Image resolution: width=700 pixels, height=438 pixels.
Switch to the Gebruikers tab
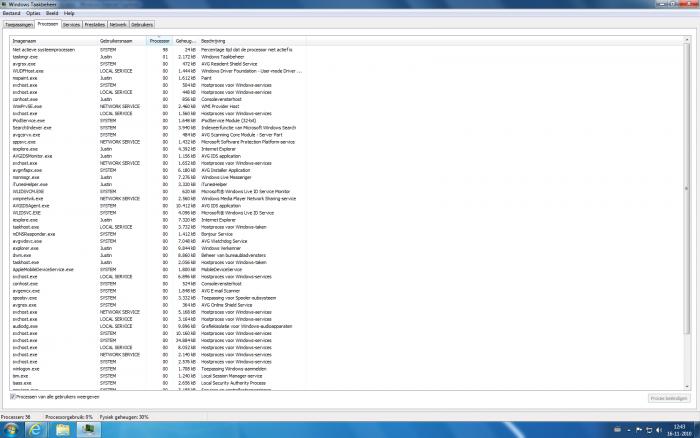(142, 25)
